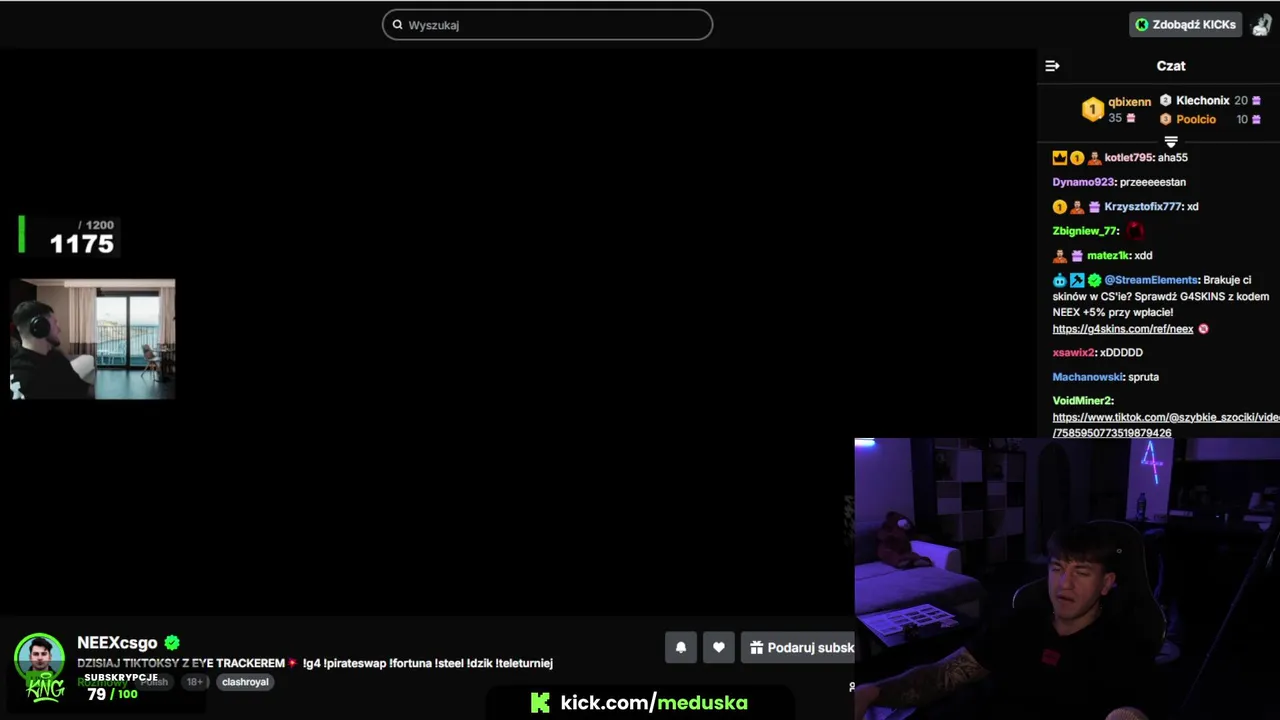Click rank 3 badge beside Poolcio
The image size is (1280, 720).
1165,119
